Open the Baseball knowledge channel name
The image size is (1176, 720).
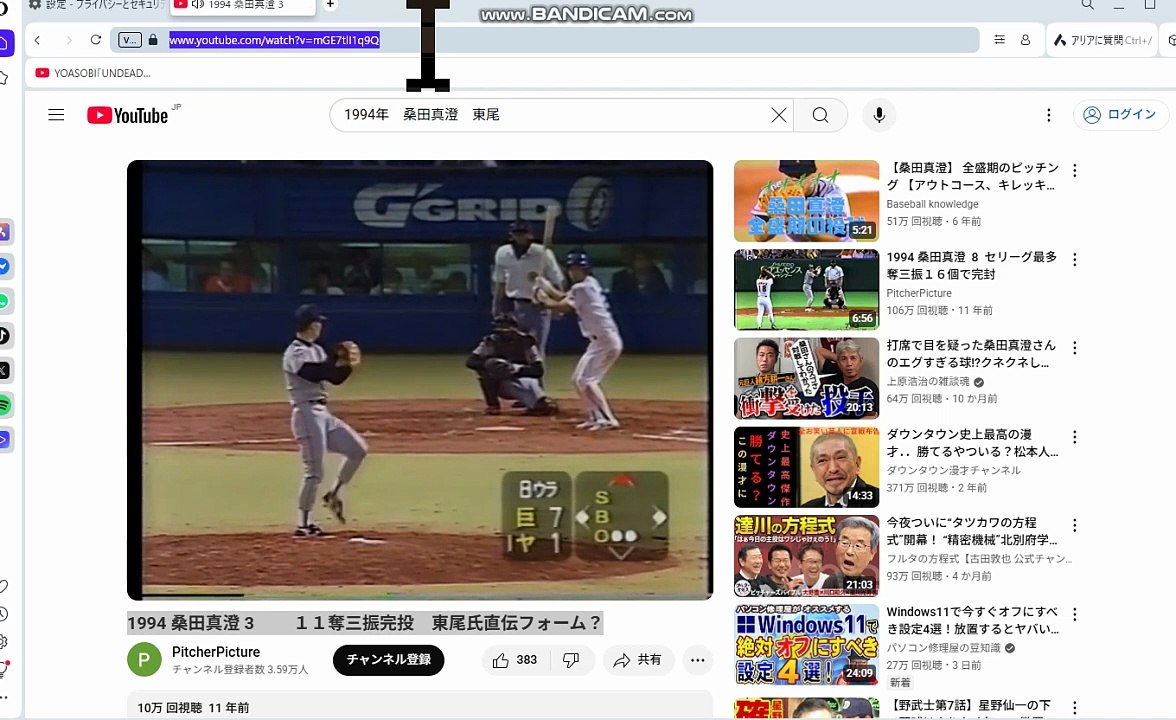(932, 204)
